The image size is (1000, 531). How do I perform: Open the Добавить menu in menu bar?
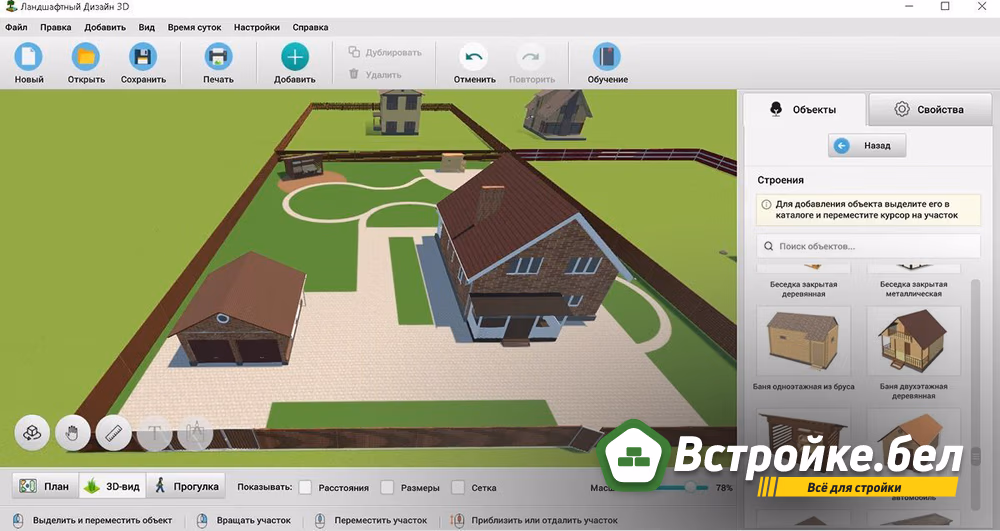(x=105, y=27)
